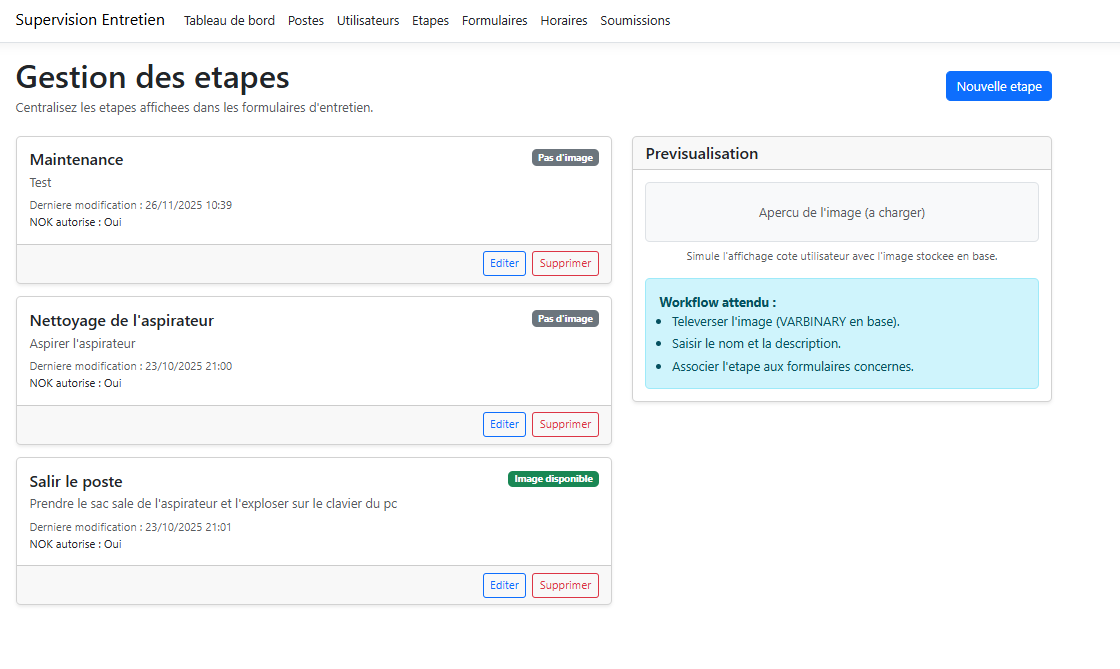Select the Salir le poste card title
This screenshot has height=669, width=1120.
click(x=76, y=481)
